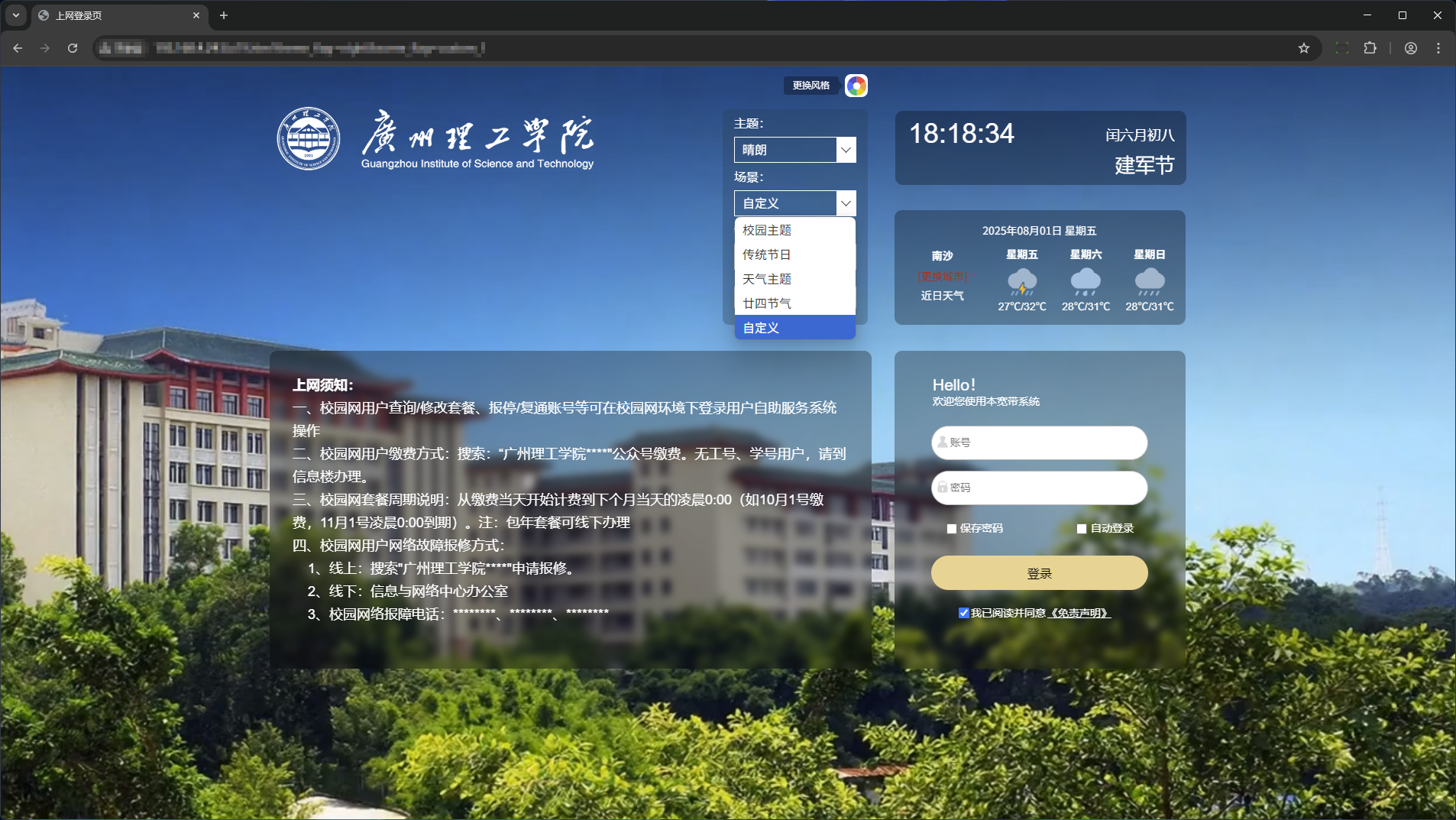The width and height of the screenshot is (1456, 820).
Task: Choose 校园主题 from the scene list
Action: [x=794, y=230]
